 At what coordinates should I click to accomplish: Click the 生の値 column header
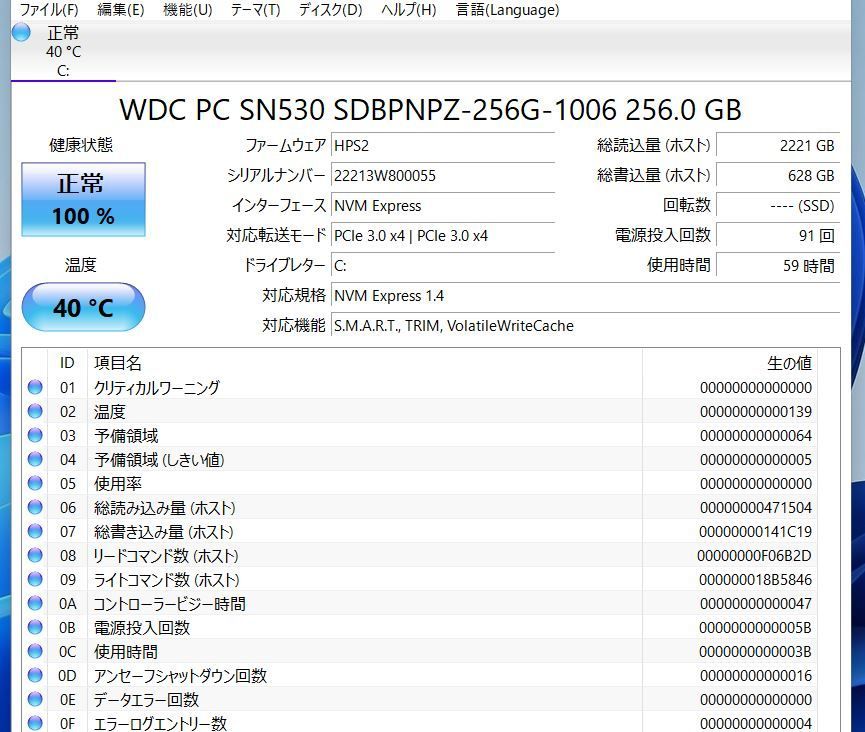[x=729, y=363]
